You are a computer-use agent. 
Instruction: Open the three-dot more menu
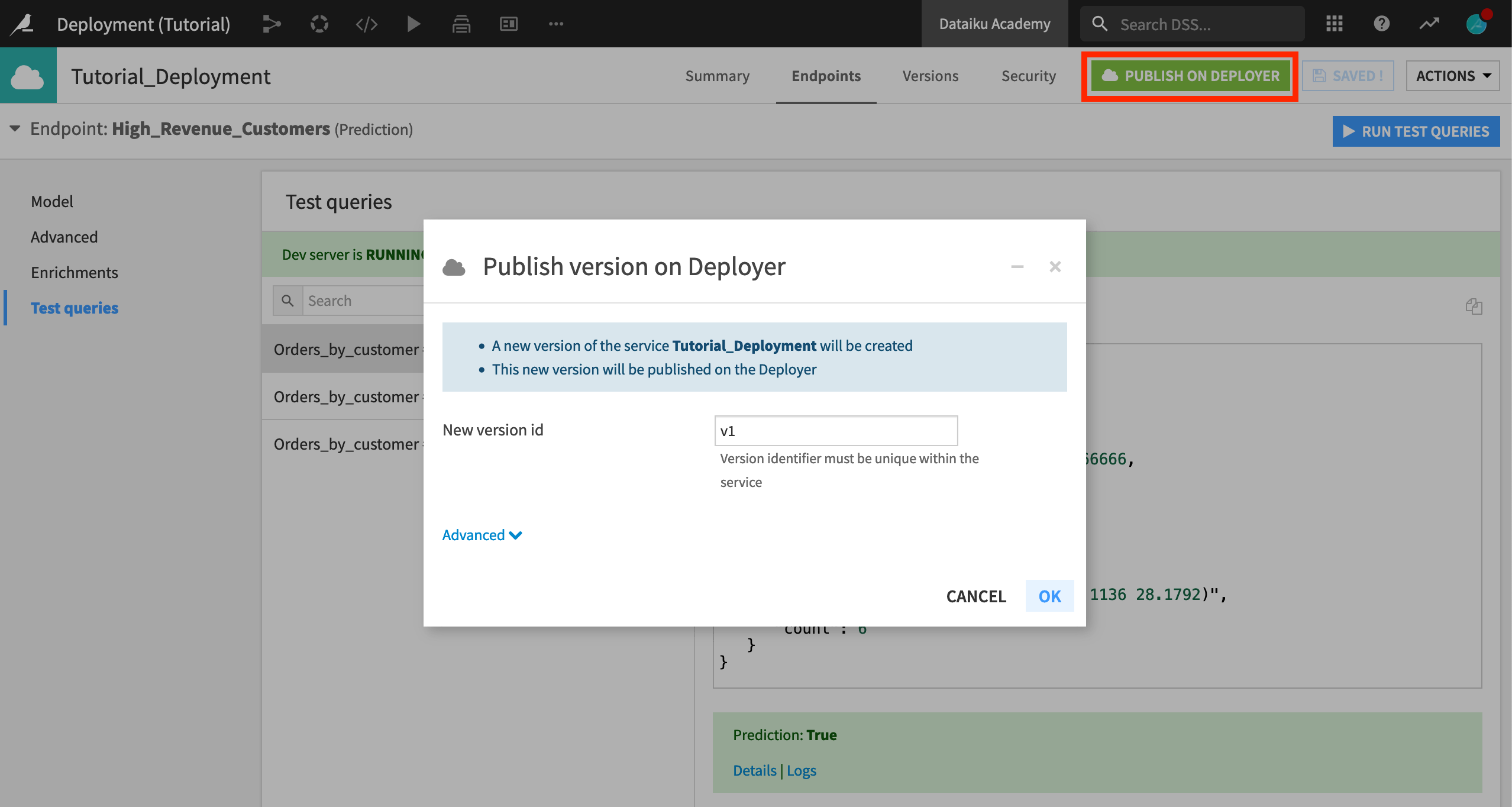coord(556,24)
